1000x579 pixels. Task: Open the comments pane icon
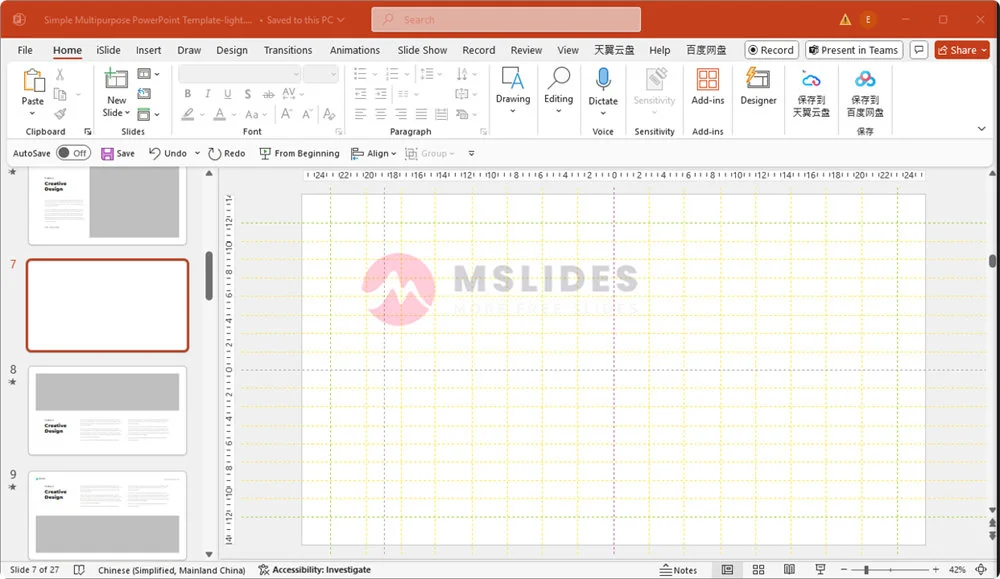click(918, 50)
